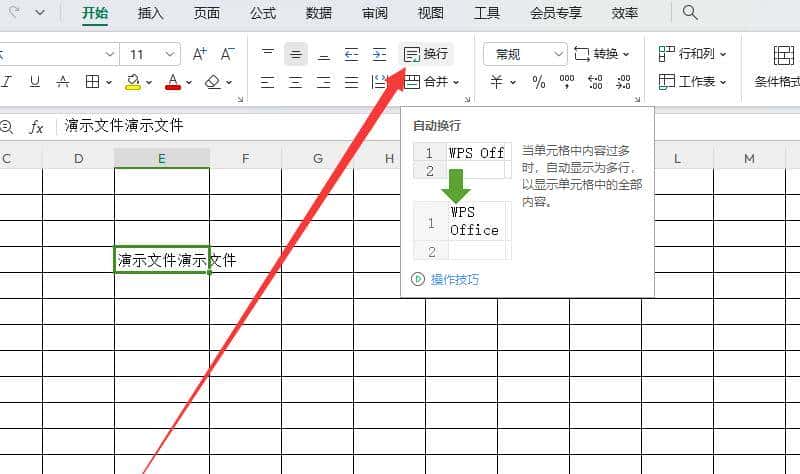Open font settings dialog launcher

click(240, 99)
